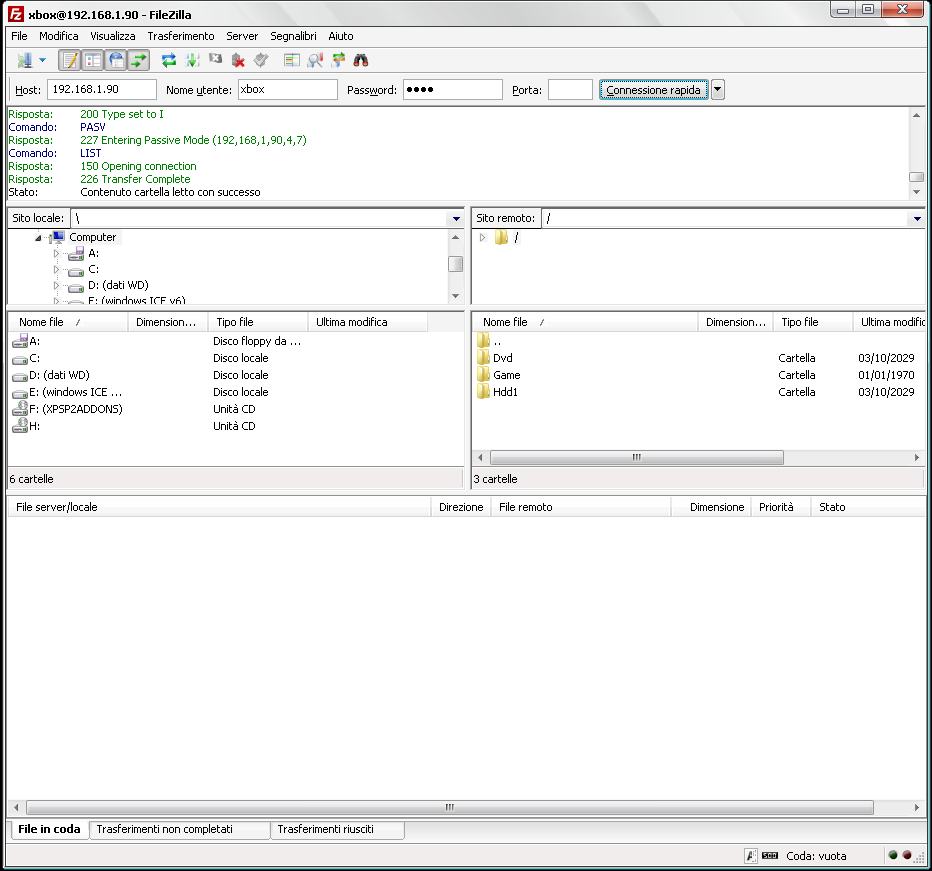Open directory listing filters dialog
This screenshot has width=932, height=871.
(x=291, y=60)
